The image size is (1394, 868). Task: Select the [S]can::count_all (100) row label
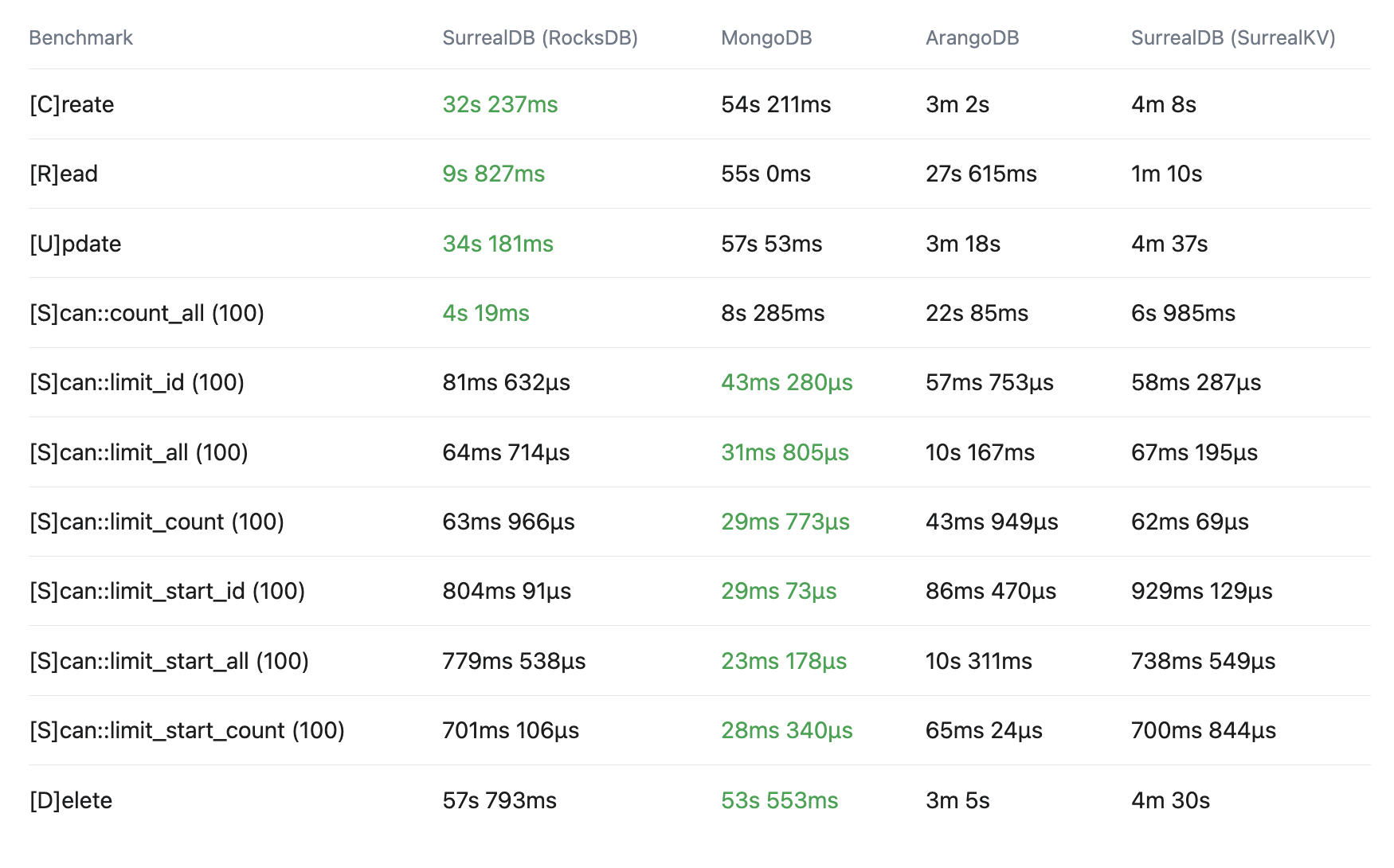point(147,313)
